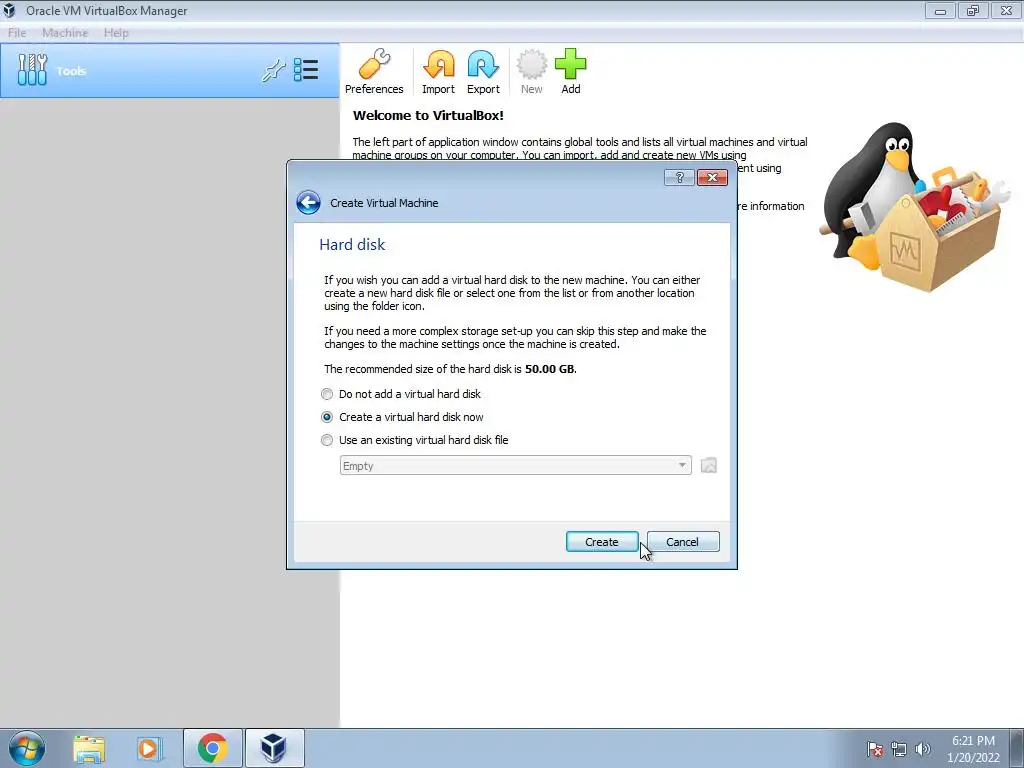The image size is (1024, 768).
Task: Click the 'Hard disk' heading text
Action: coord(352,244)
